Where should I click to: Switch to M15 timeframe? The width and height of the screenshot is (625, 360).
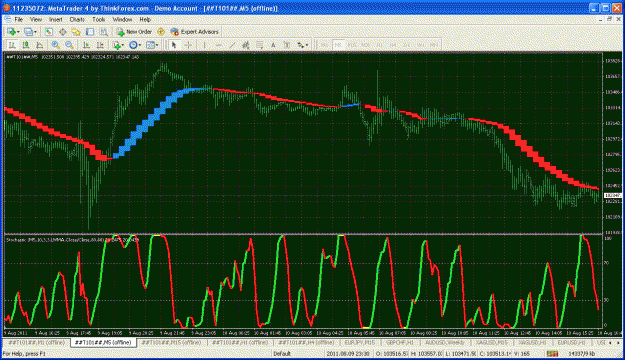(352, 45)
